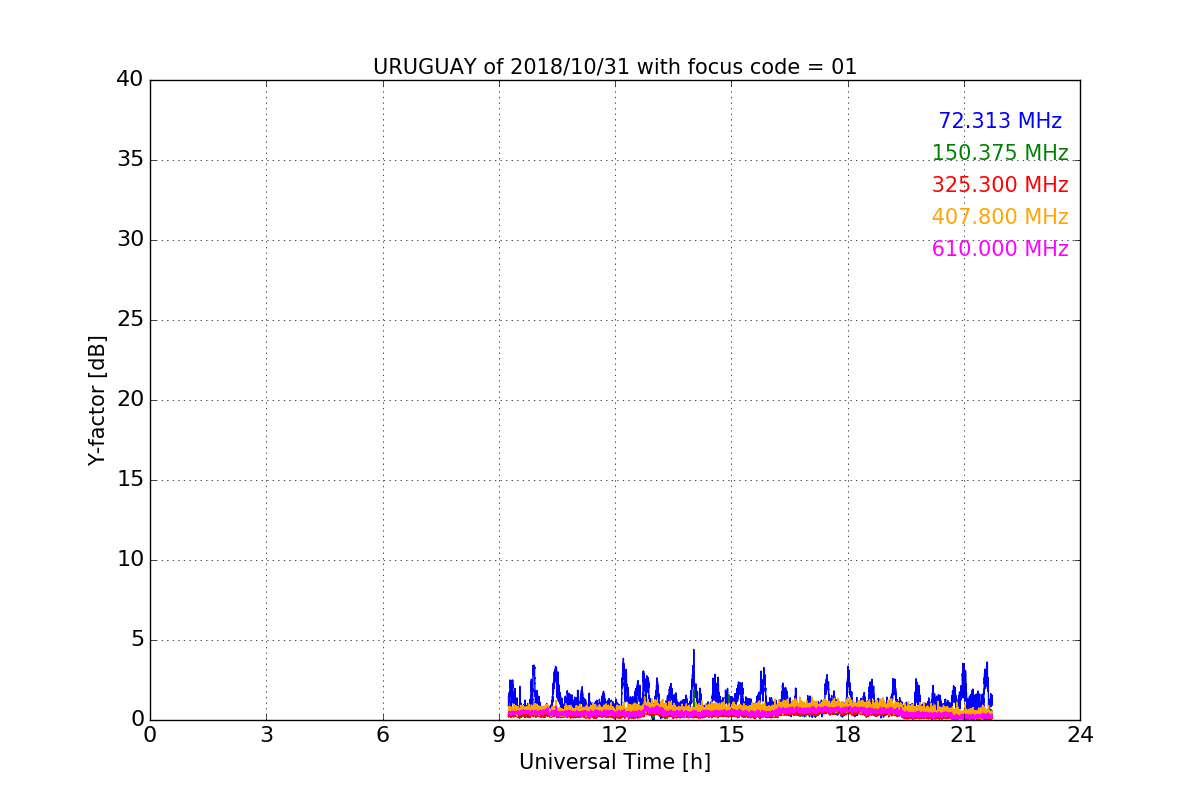Select the 407.800 MHz legend label
This screenshot has height=800, width=1200.
click(x=1000, y=217)
